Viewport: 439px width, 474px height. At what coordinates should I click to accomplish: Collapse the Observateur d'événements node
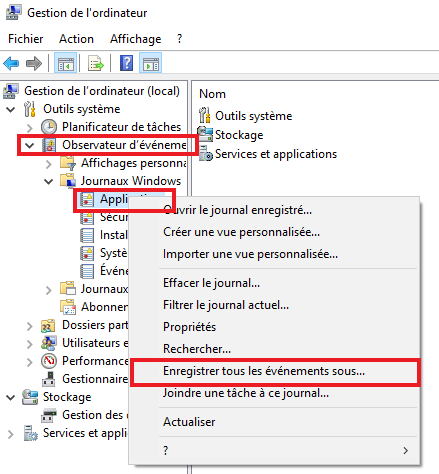(30, 145)
